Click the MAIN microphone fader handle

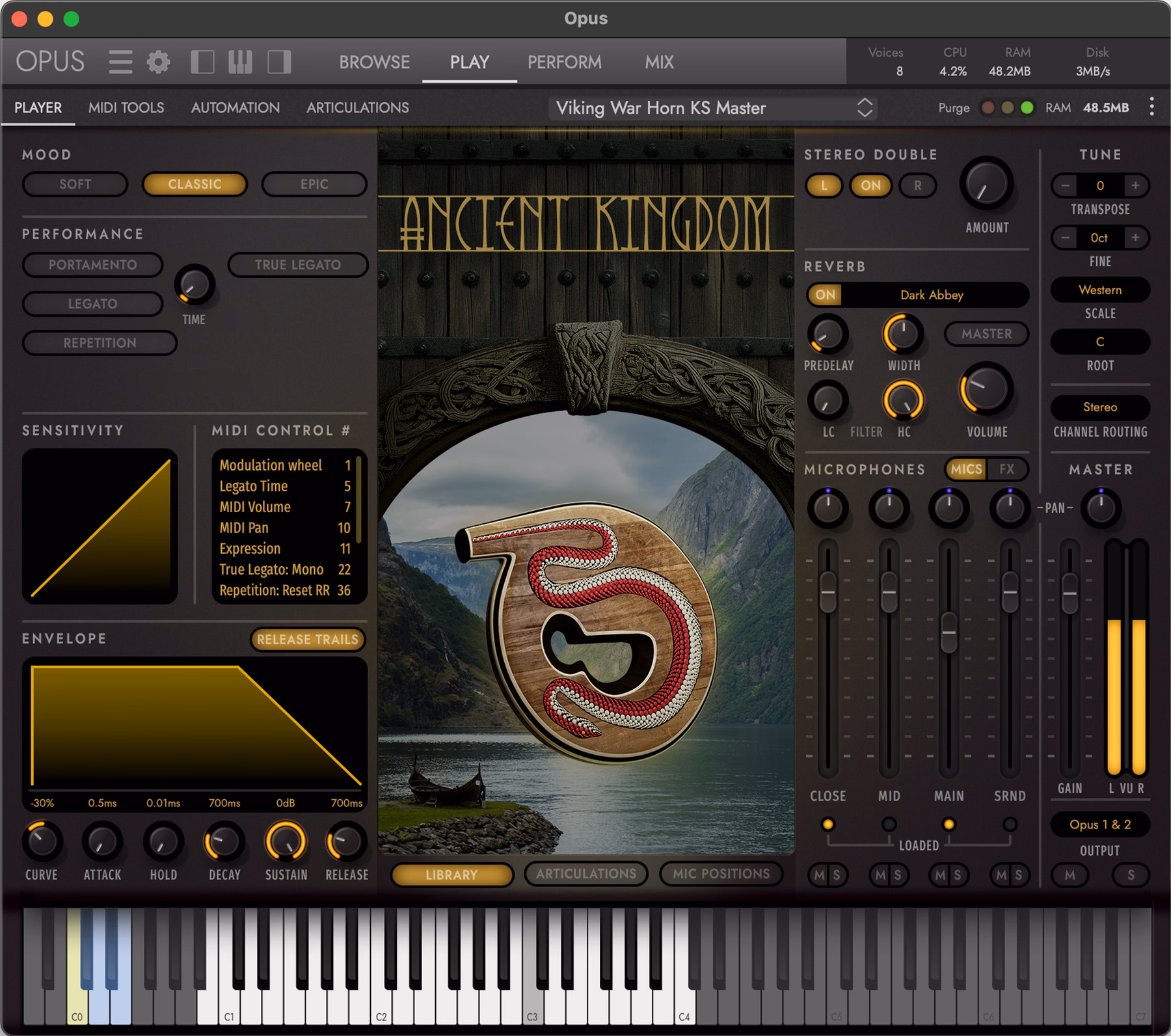pyautogui.click(x=949, y=633)
